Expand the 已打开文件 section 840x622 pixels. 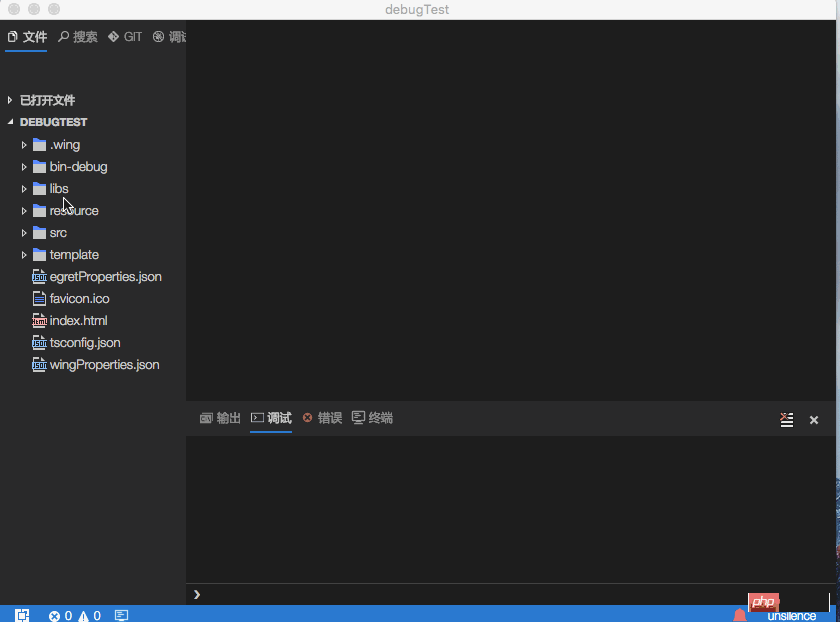(x=47, y=100)
